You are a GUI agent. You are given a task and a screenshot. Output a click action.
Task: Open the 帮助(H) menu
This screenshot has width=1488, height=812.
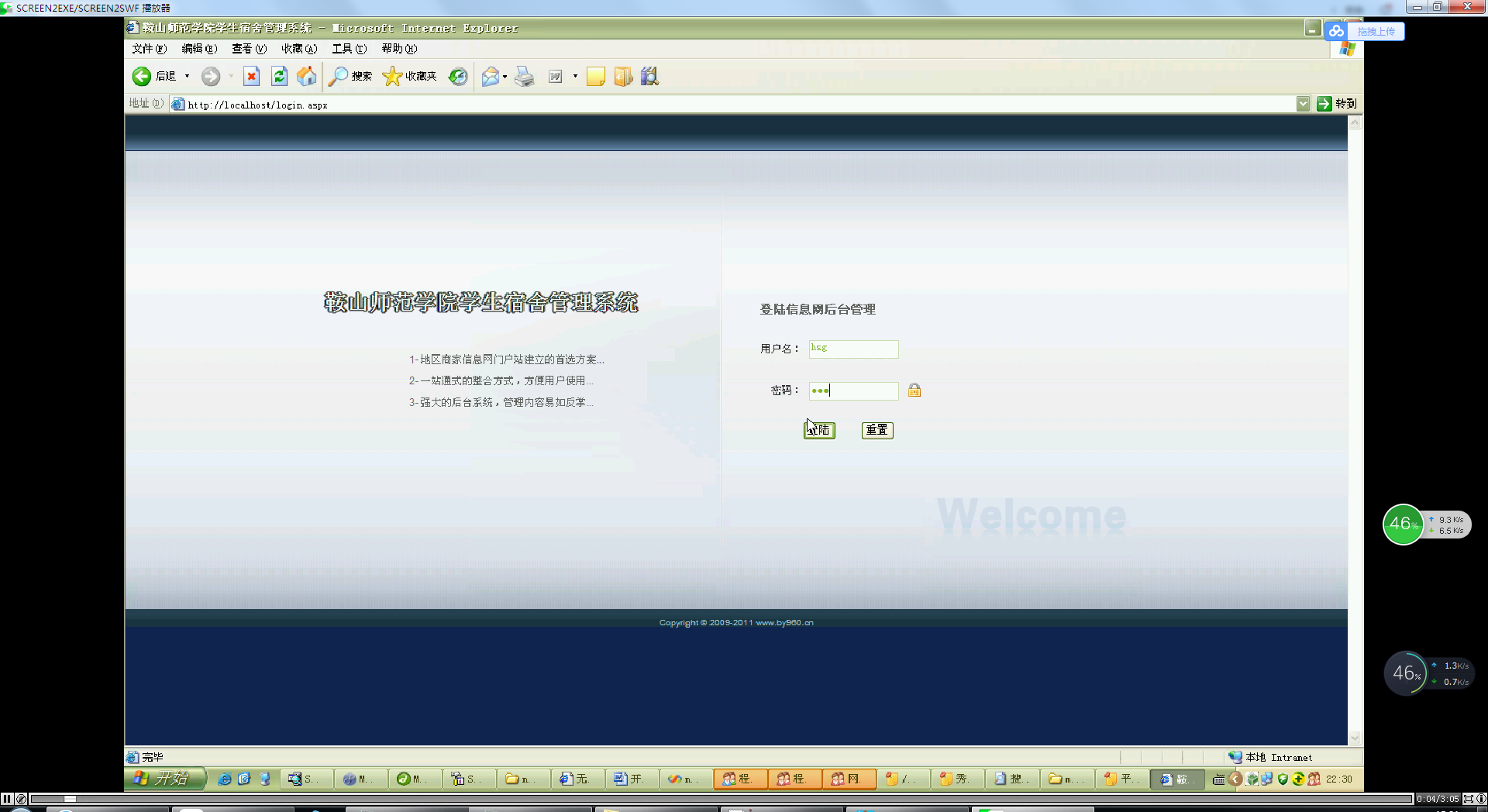399,49
